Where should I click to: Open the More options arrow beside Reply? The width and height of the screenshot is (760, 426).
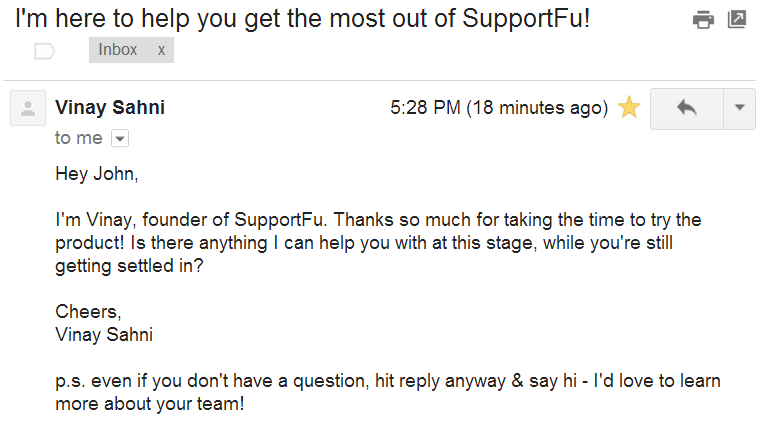tap(739, 108)
